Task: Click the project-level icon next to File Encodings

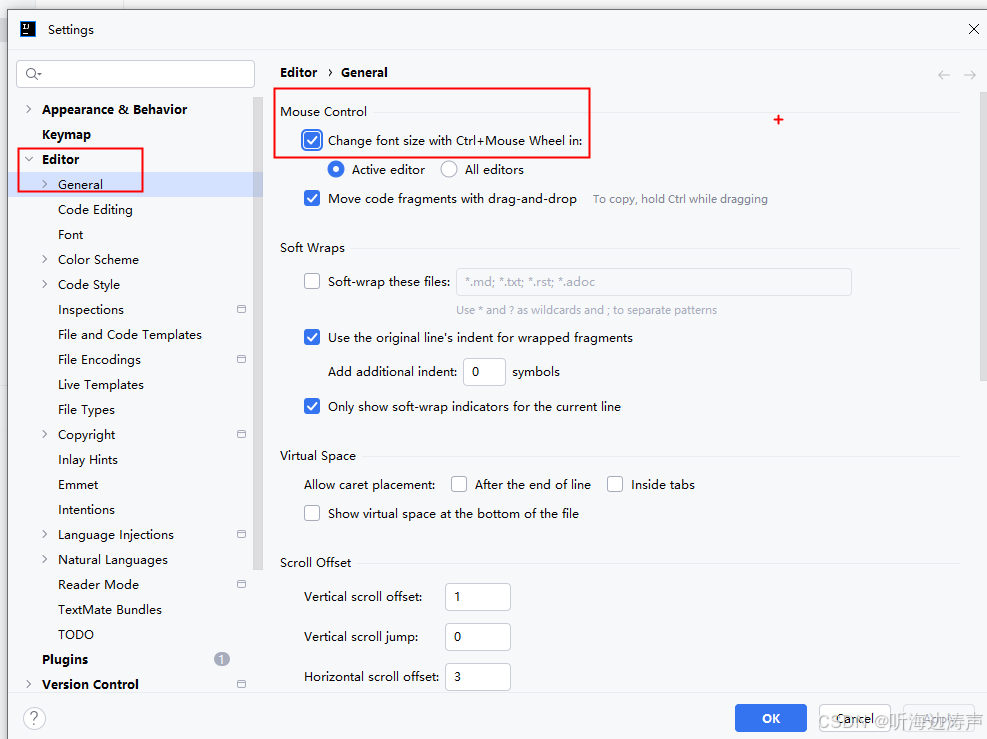Action: click(x=241, y=359)
